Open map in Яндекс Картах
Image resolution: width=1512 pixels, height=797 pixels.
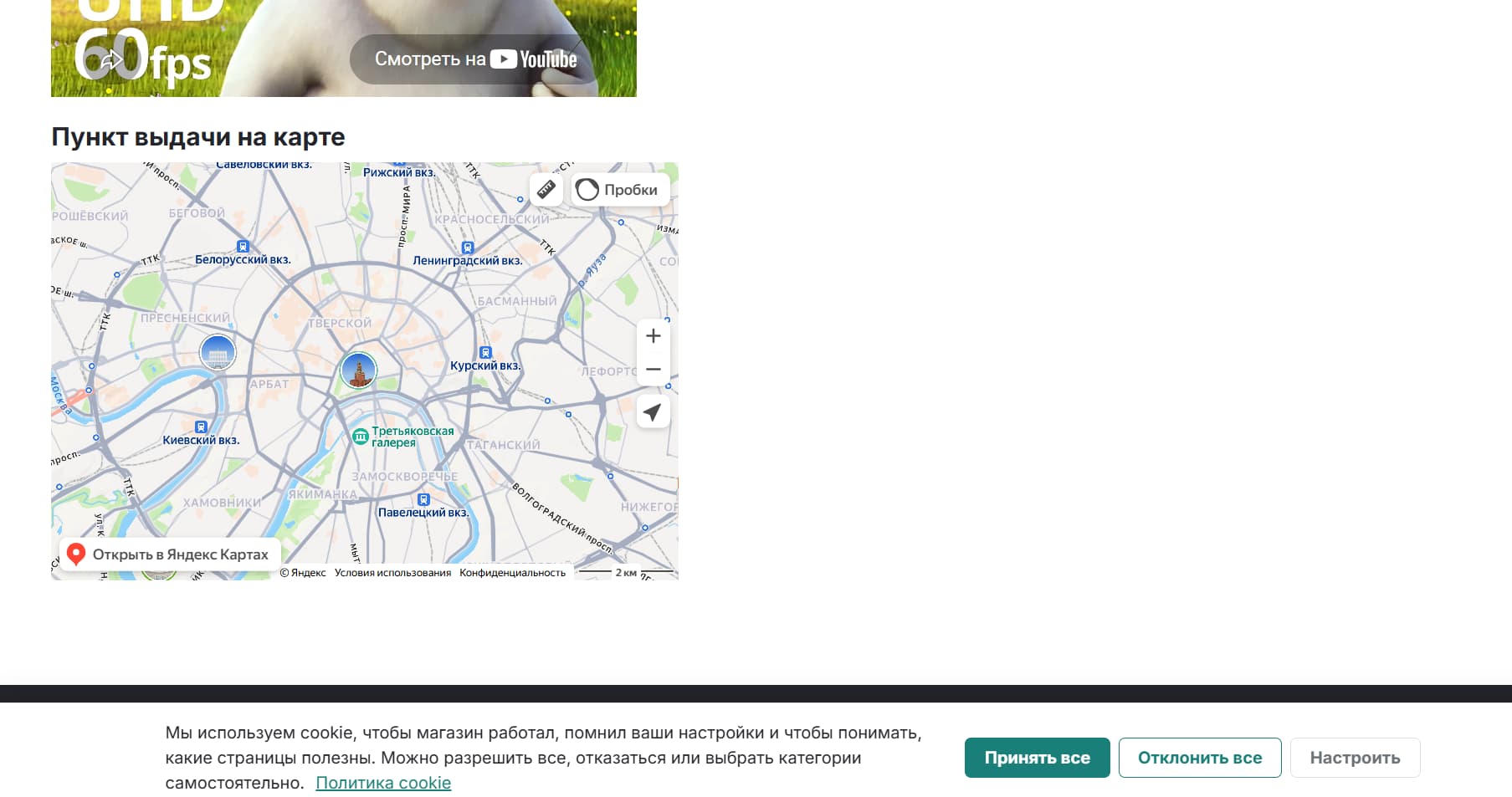pyautogui.click(x=170, y=554)
